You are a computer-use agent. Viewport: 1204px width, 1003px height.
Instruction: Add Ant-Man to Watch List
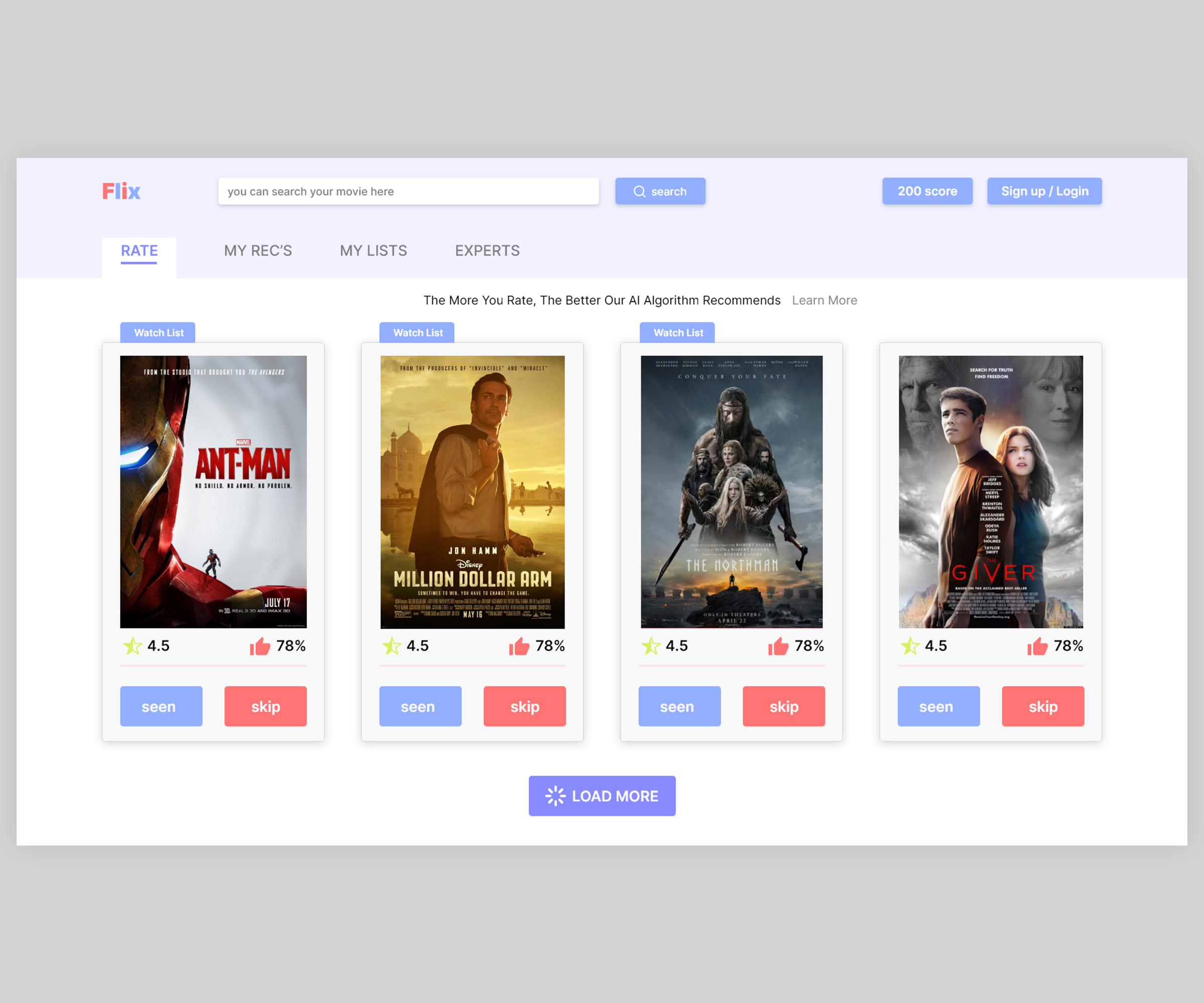pyautogui.click(x=158, y=332)
